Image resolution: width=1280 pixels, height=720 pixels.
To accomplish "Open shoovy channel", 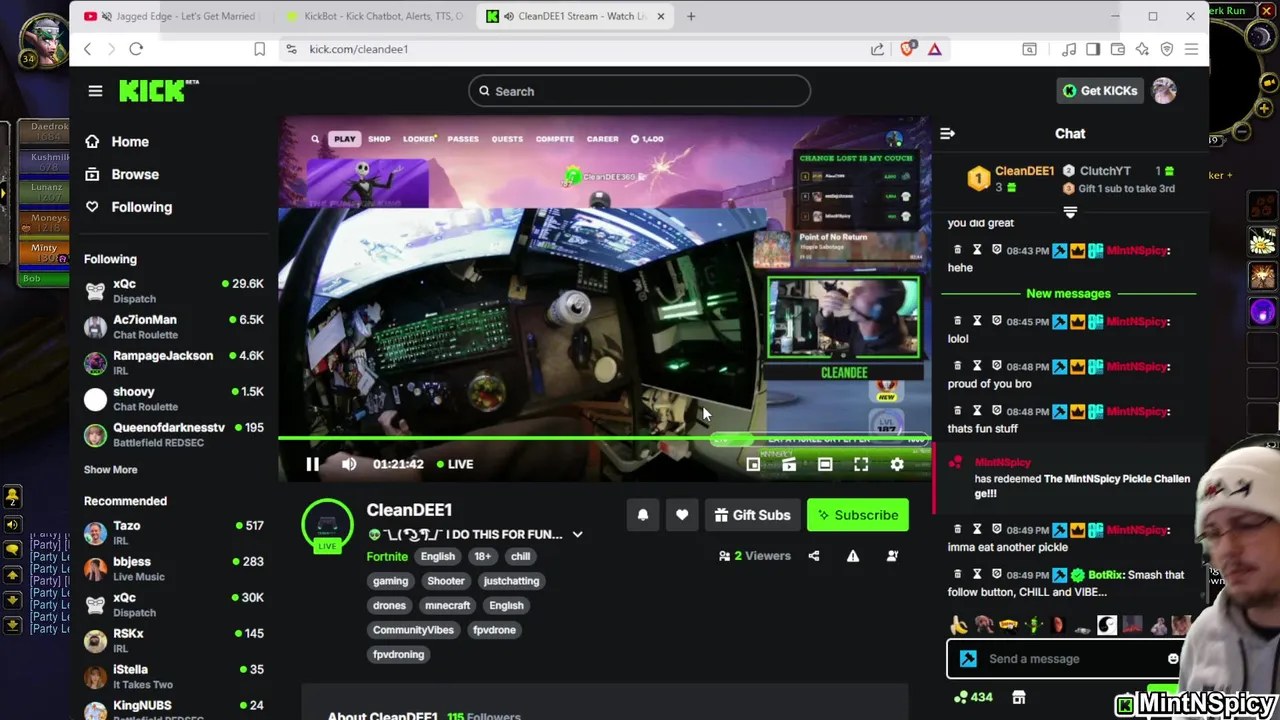I will coord(174,399).
